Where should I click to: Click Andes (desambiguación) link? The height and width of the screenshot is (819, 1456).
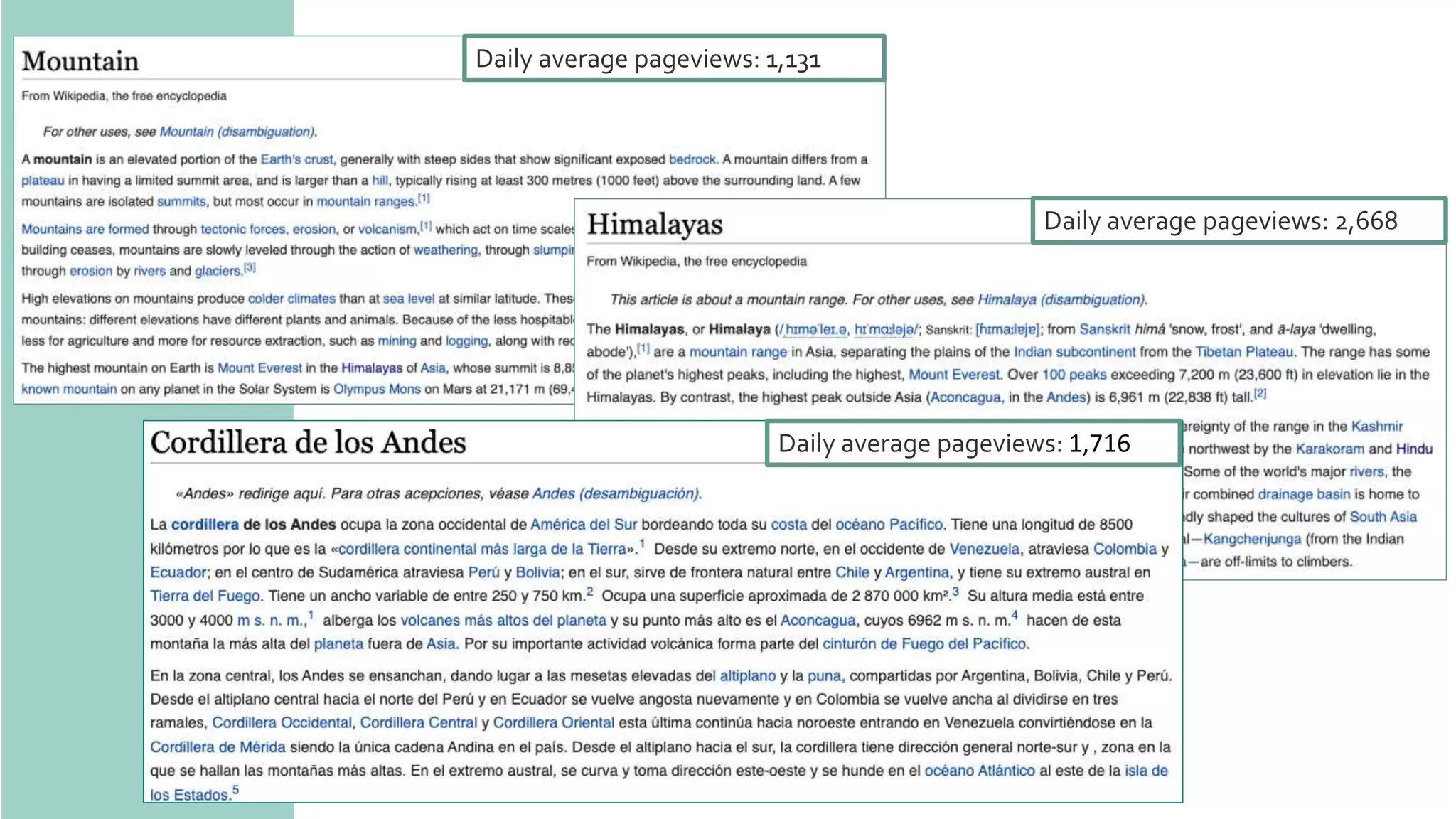[616, 493]
